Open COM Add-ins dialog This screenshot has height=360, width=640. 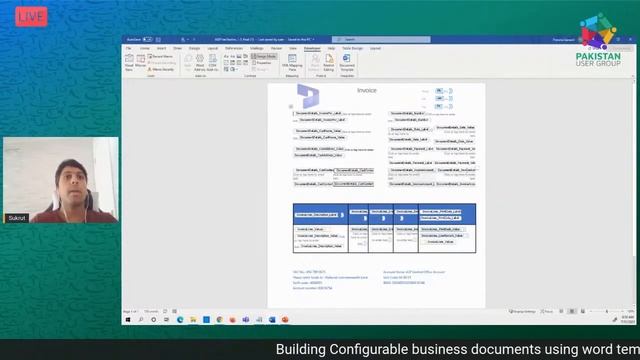tap(213, 62)
